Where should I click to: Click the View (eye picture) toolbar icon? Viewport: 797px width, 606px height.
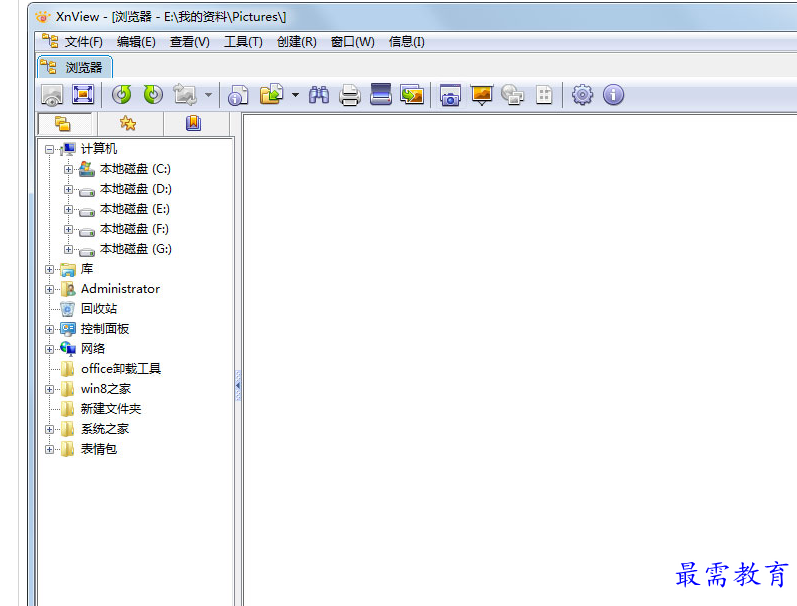point(52,95)
